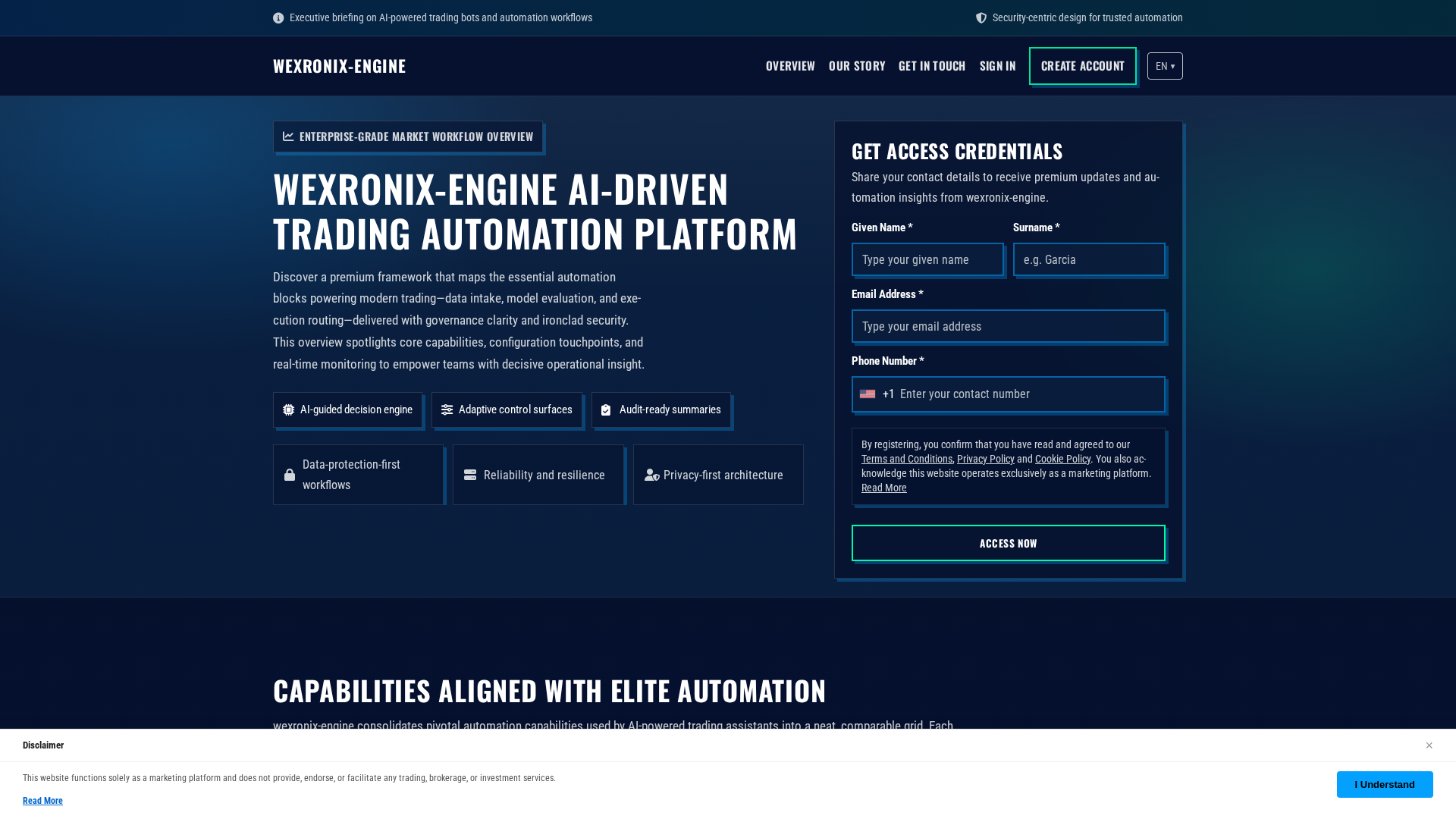Click the Security-centric design banner text

[x=1087, y=17]
